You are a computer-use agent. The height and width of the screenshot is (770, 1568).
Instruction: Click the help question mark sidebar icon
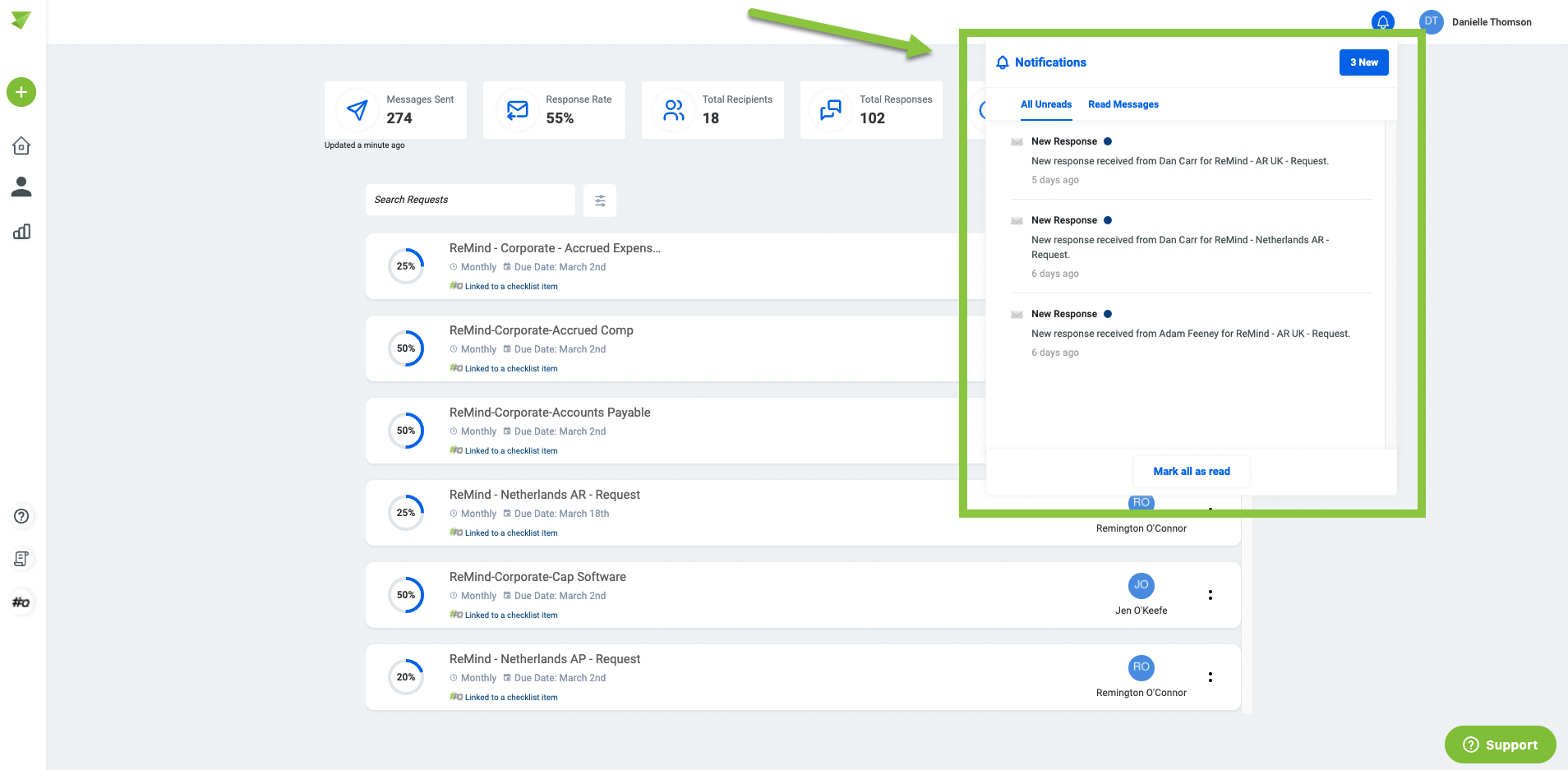pos(21,516)
